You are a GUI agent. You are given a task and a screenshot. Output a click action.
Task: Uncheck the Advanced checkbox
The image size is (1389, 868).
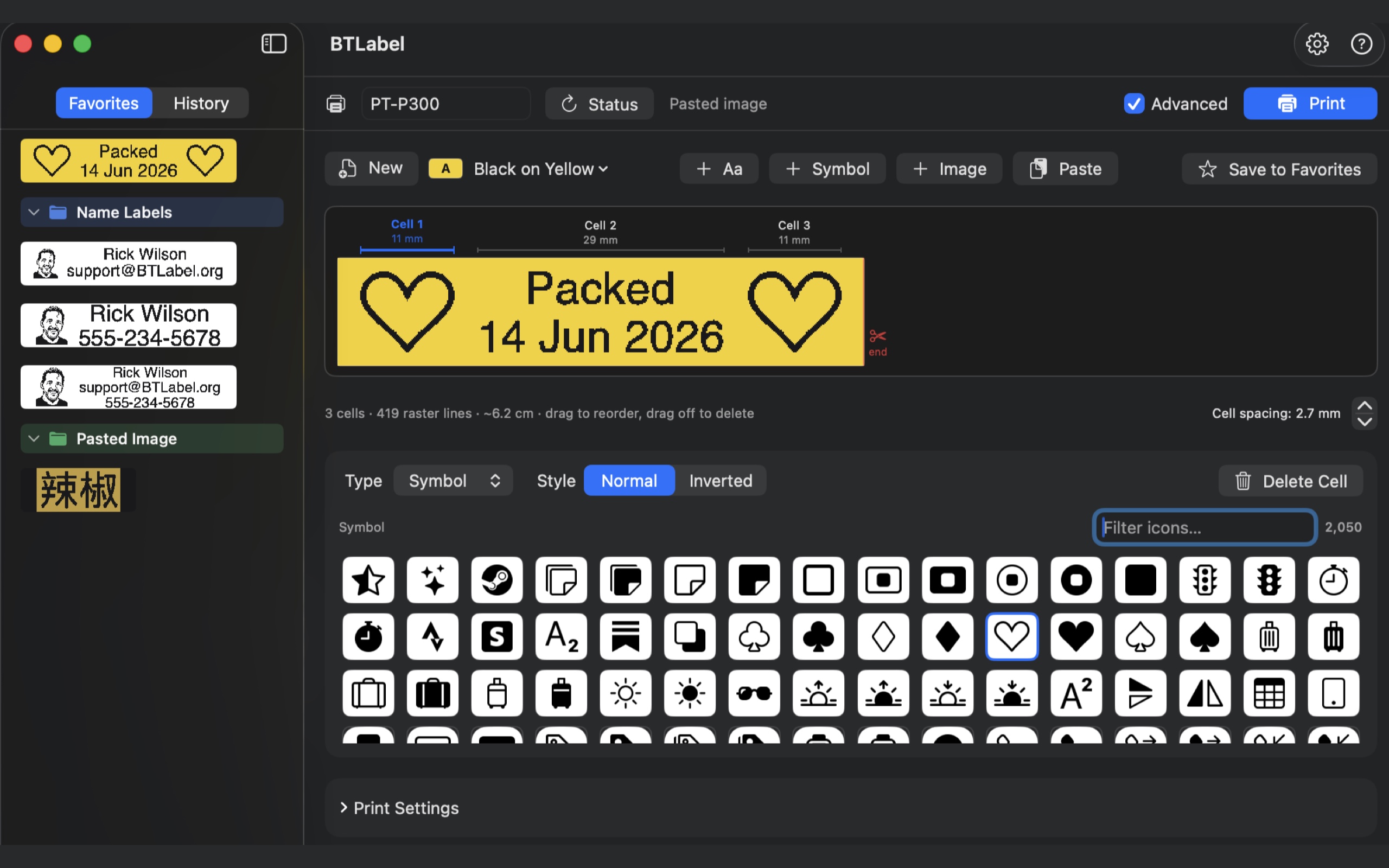click(x=1133, y=104)
